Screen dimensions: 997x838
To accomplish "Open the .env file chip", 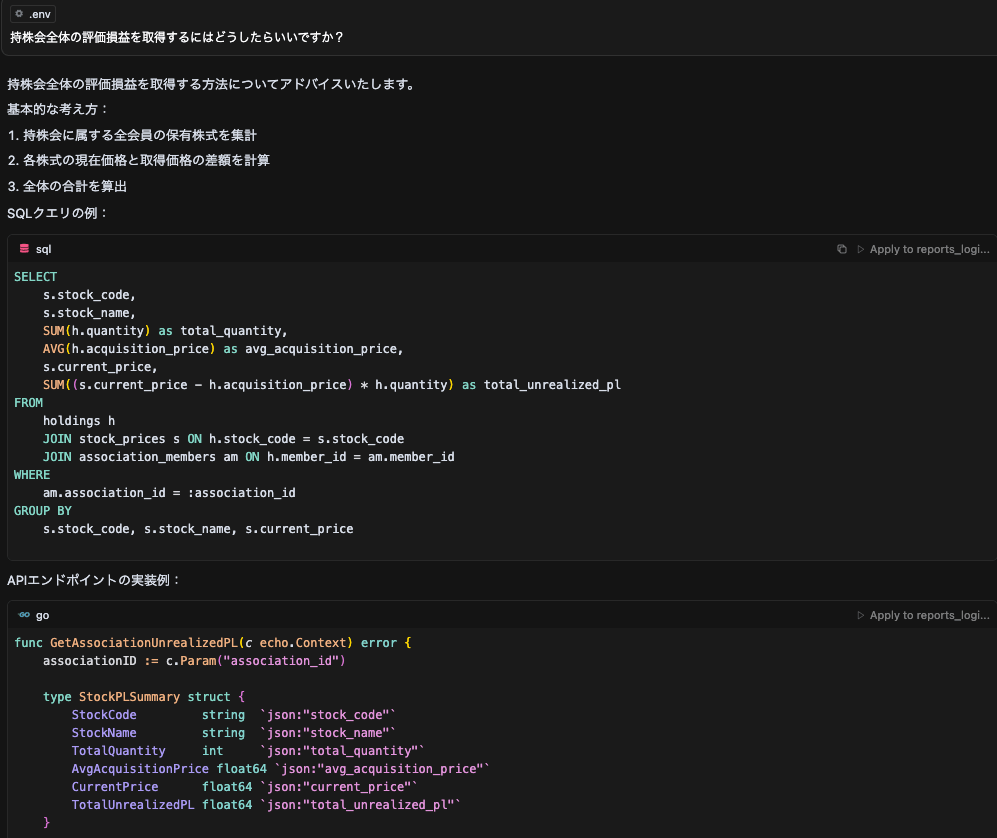I will [x=33, y=14].
